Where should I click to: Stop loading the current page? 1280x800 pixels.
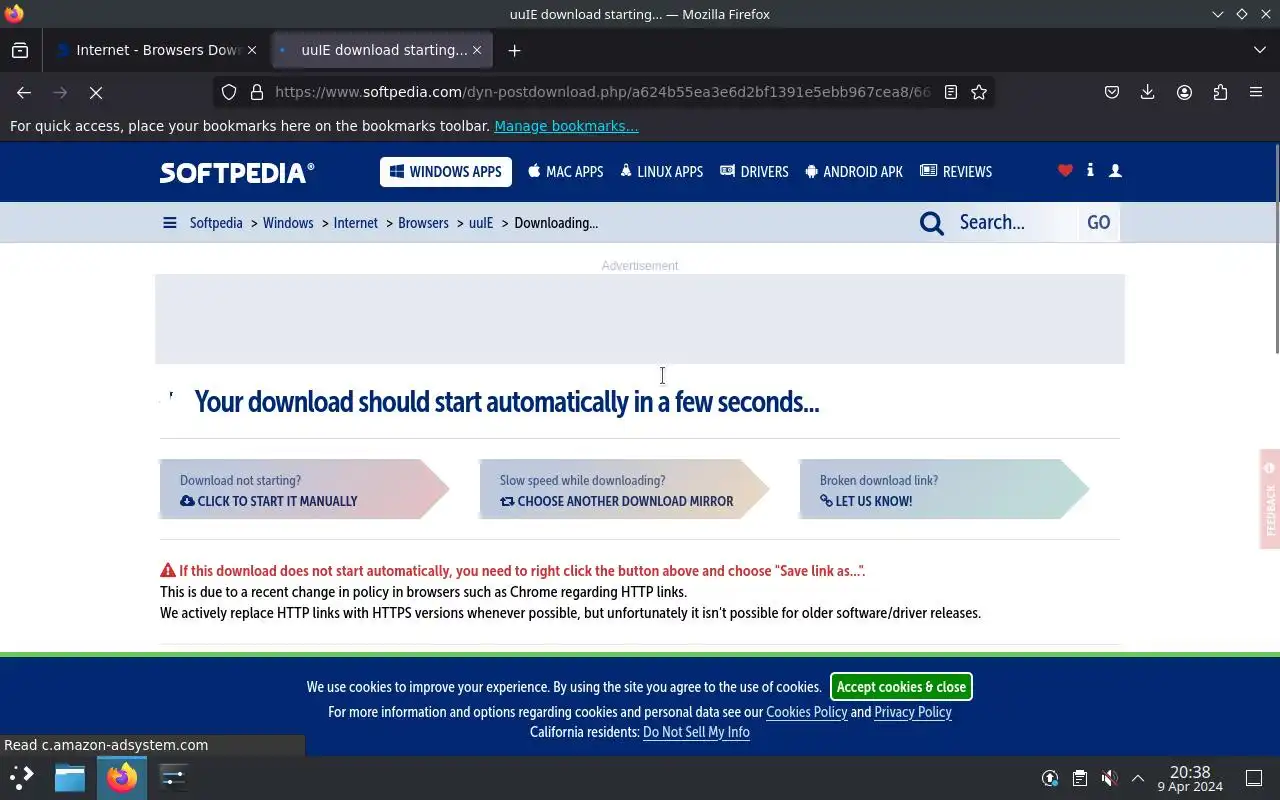point(96,92)
